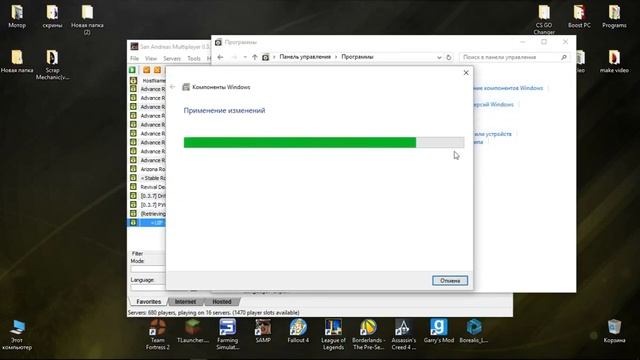Screen dimensions: 640x360
Task: Click the first orange toolbar icon in SAMP
Action: [x=147, y=70]
